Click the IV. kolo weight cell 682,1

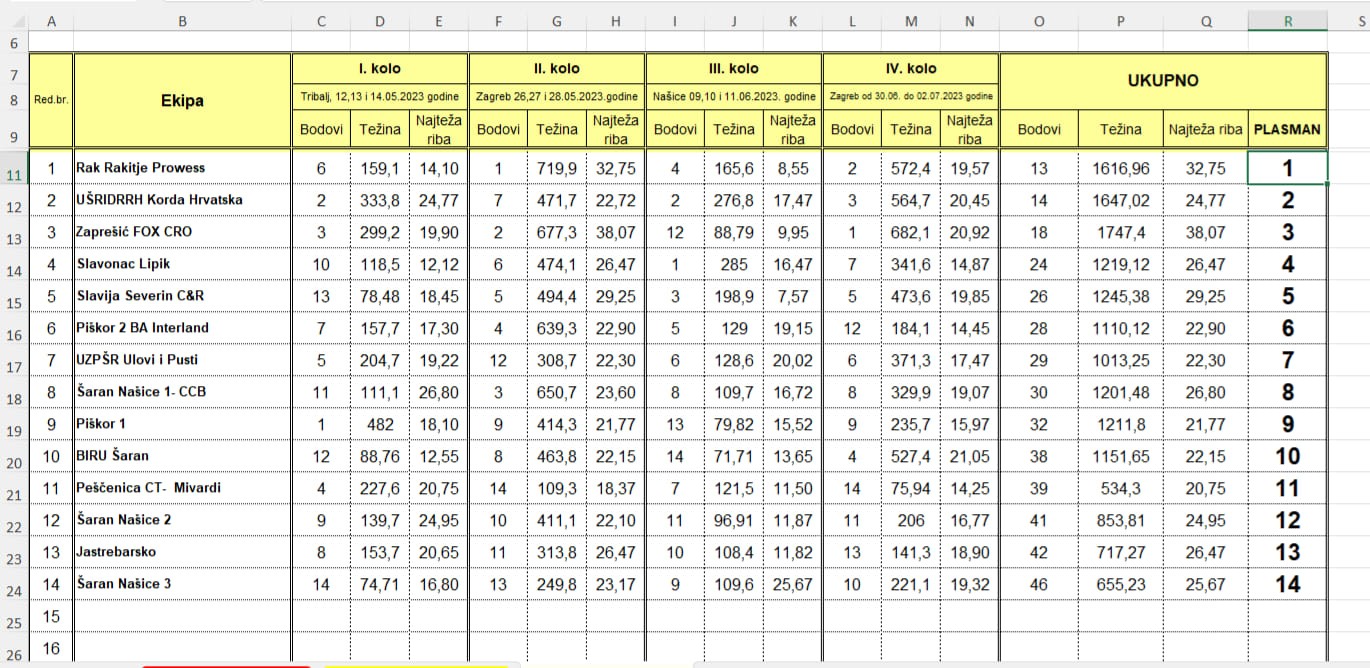click(911, 232)
